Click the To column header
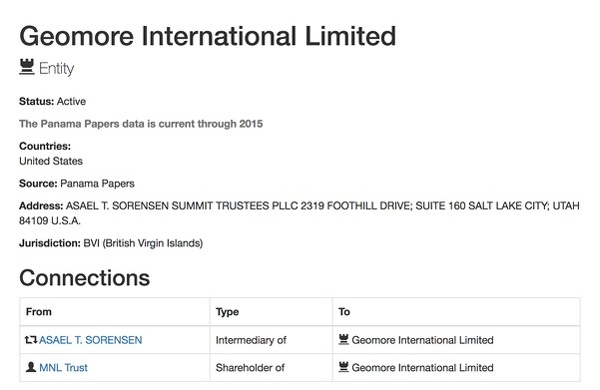The height and width of the screenshot is (390, 600). pyautogui.click(x=344, y=312)
